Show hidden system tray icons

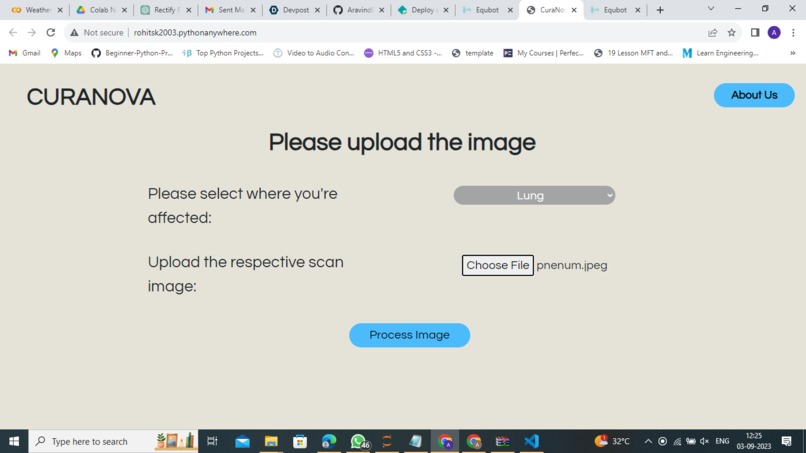[648, 441]
